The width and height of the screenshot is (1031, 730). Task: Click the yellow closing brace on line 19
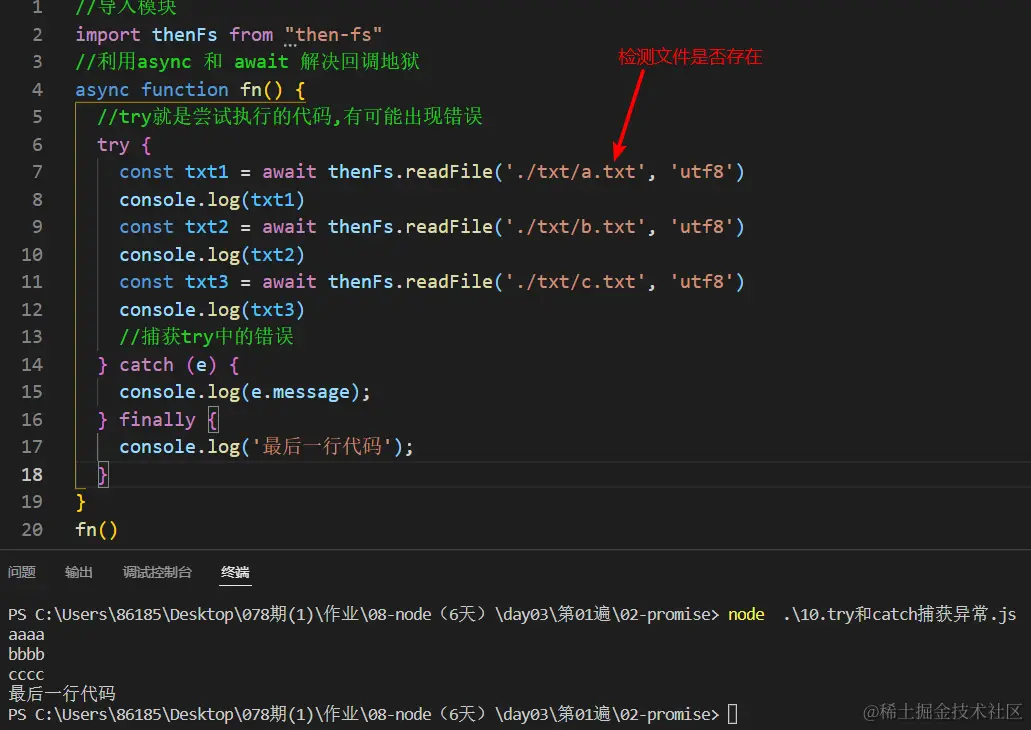[80, 502]
